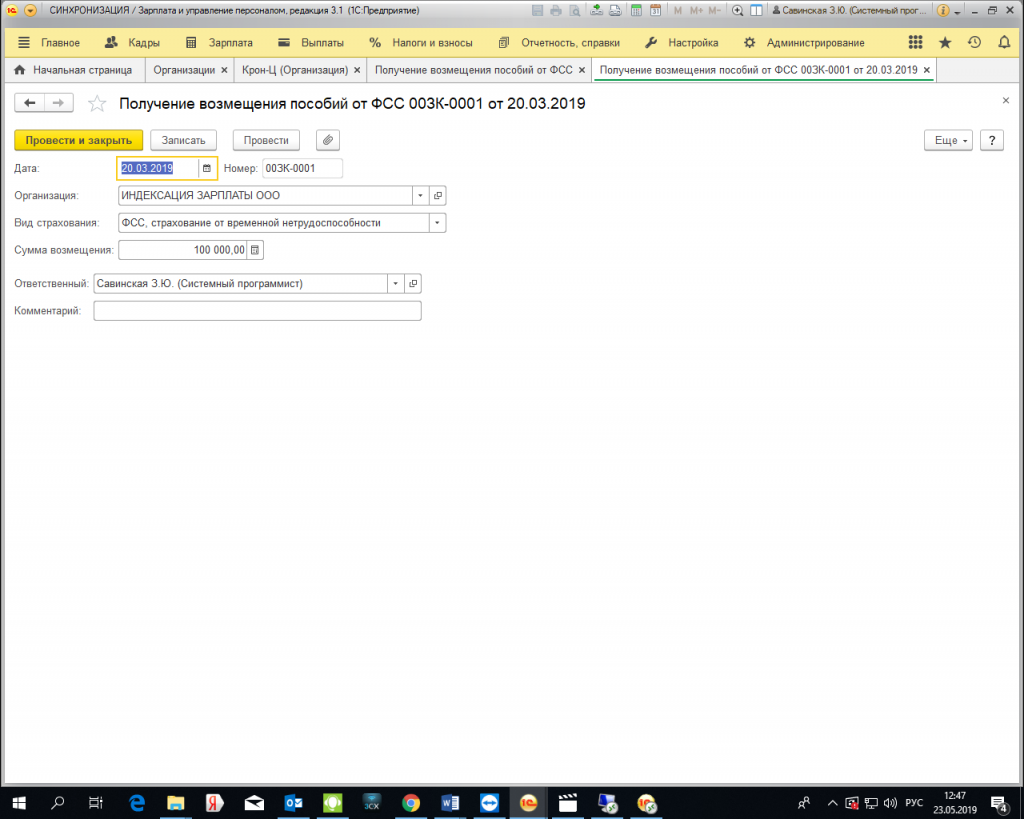Screen dimensions: 1024x819
Task: Click the Записать button
Action: pyautogui.click(x=183, y=141)
